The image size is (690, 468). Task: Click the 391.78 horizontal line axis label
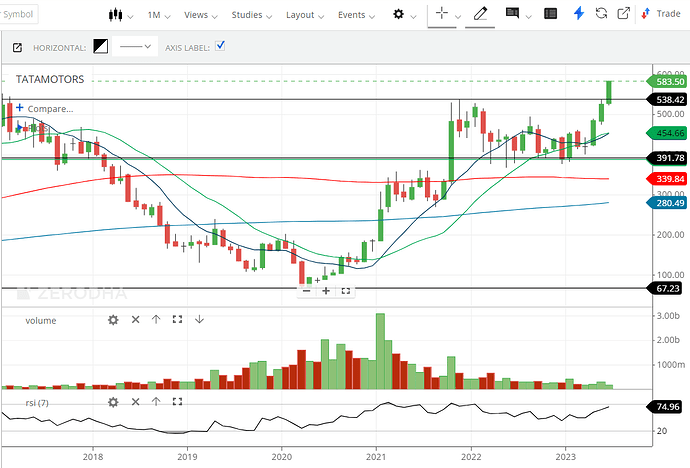[x=667, y=158]
